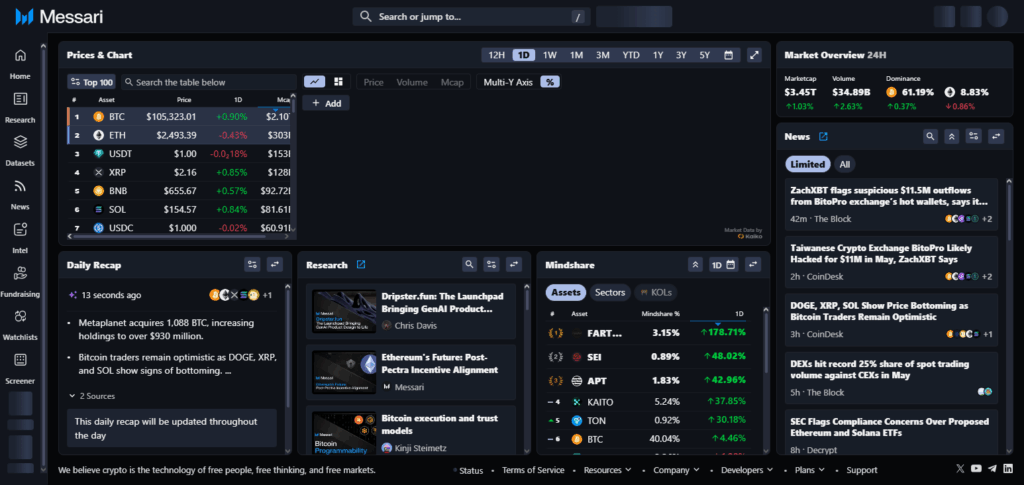
Task: Expand the Resources footer menu
Action: click(607, 470)
